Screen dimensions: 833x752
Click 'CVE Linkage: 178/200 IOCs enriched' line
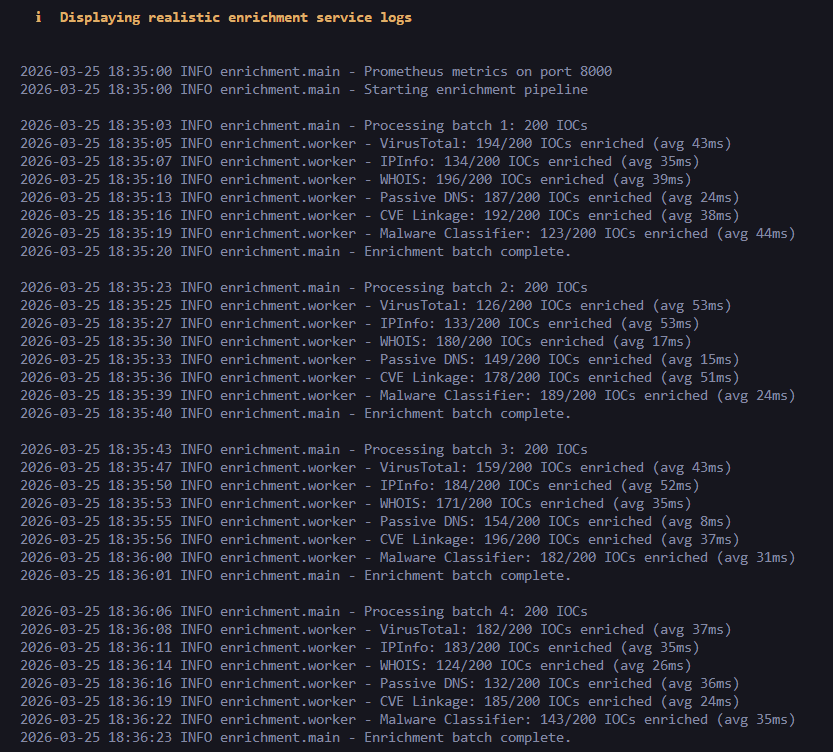[380, 378]
